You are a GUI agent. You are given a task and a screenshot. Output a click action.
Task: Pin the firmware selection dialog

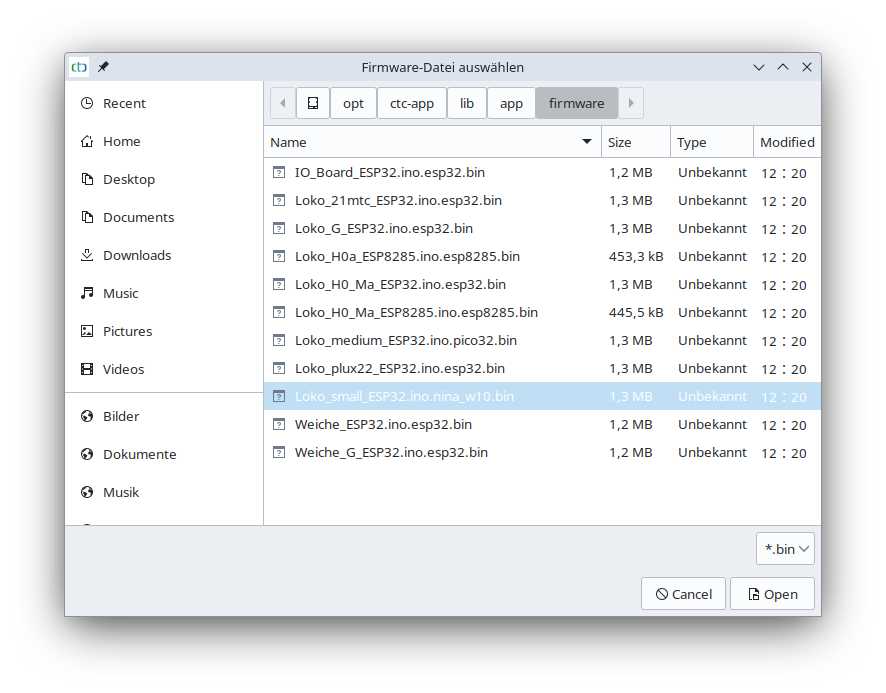pos(102,67)
